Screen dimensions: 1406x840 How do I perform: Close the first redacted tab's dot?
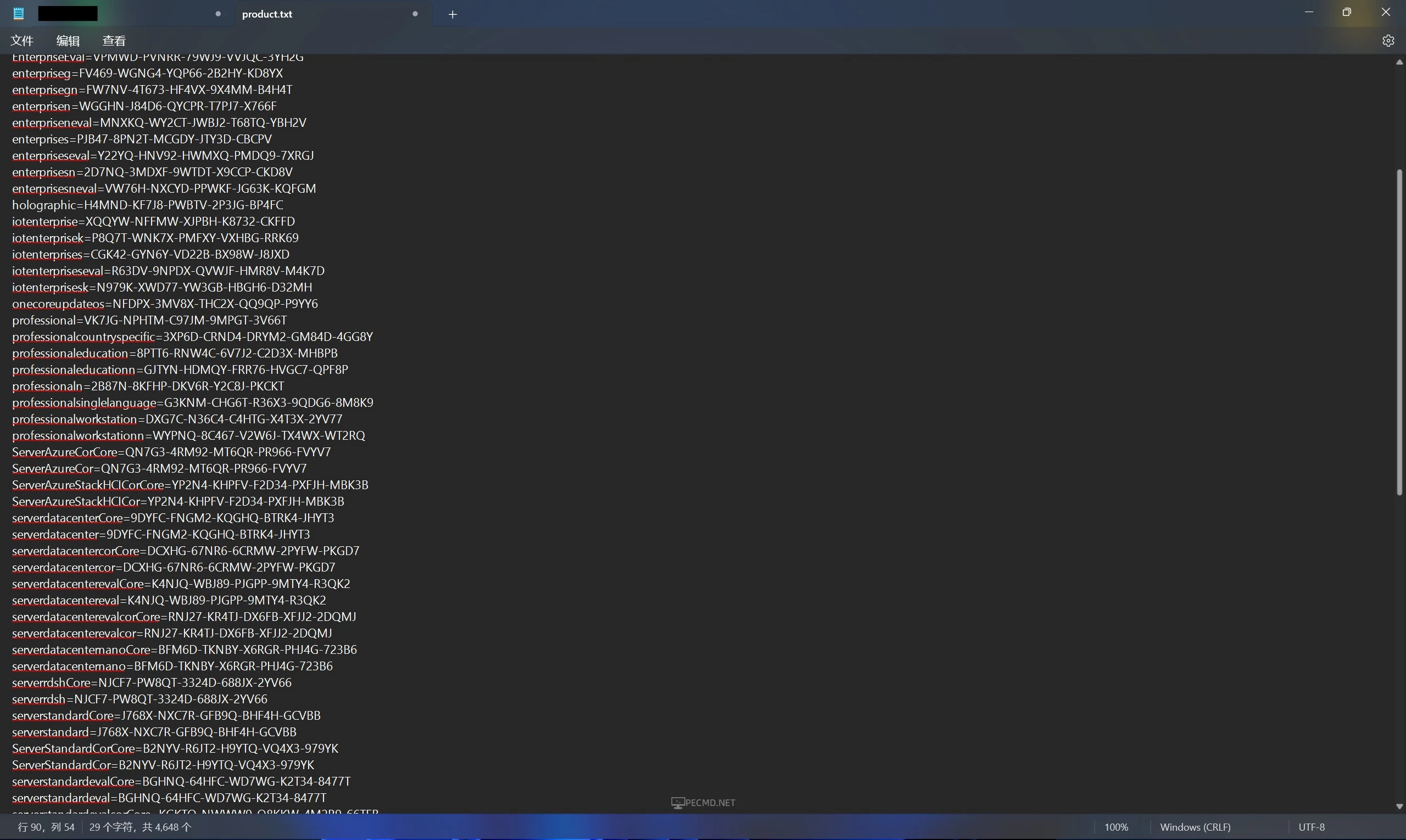point(218,14)
